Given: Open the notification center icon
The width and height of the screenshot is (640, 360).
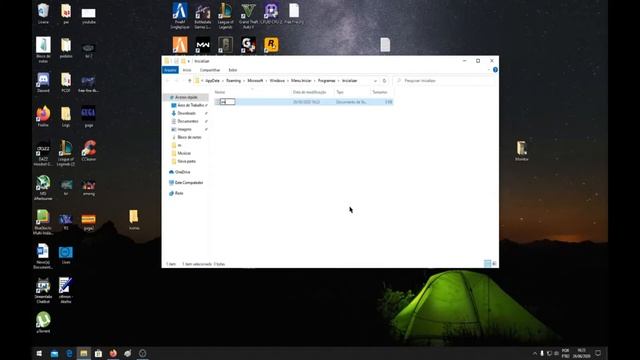Looking at the screenshot, I should (x=598, y=353).
